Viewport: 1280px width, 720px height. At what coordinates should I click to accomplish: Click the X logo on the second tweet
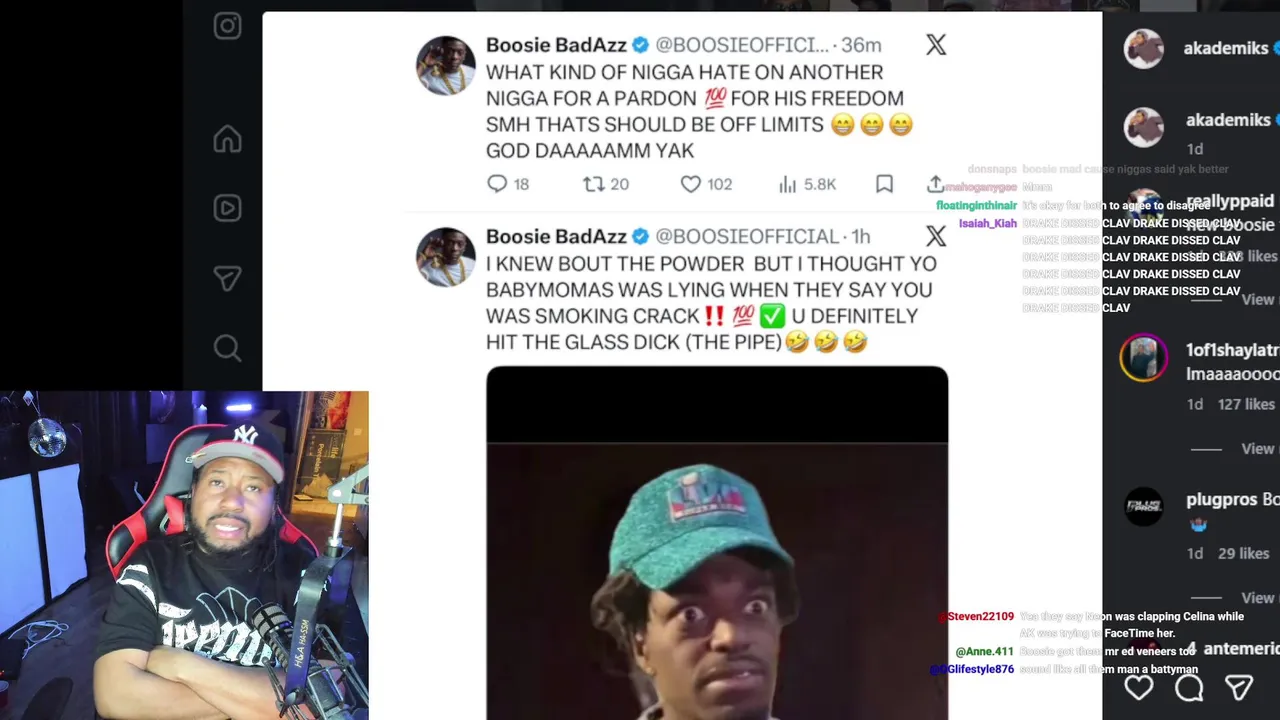point(936,236)
